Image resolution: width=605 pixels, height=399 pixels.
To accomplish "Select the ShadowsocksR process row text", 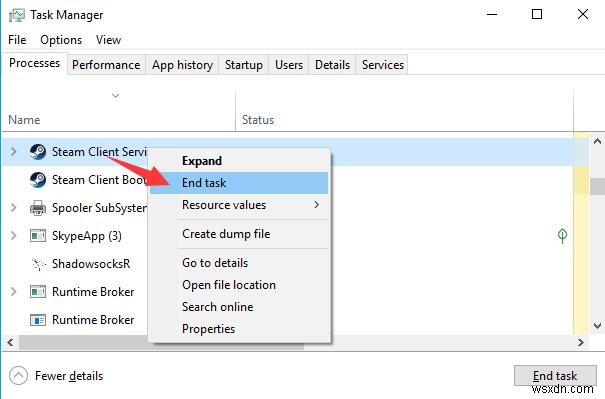I will tap(91, 264).
